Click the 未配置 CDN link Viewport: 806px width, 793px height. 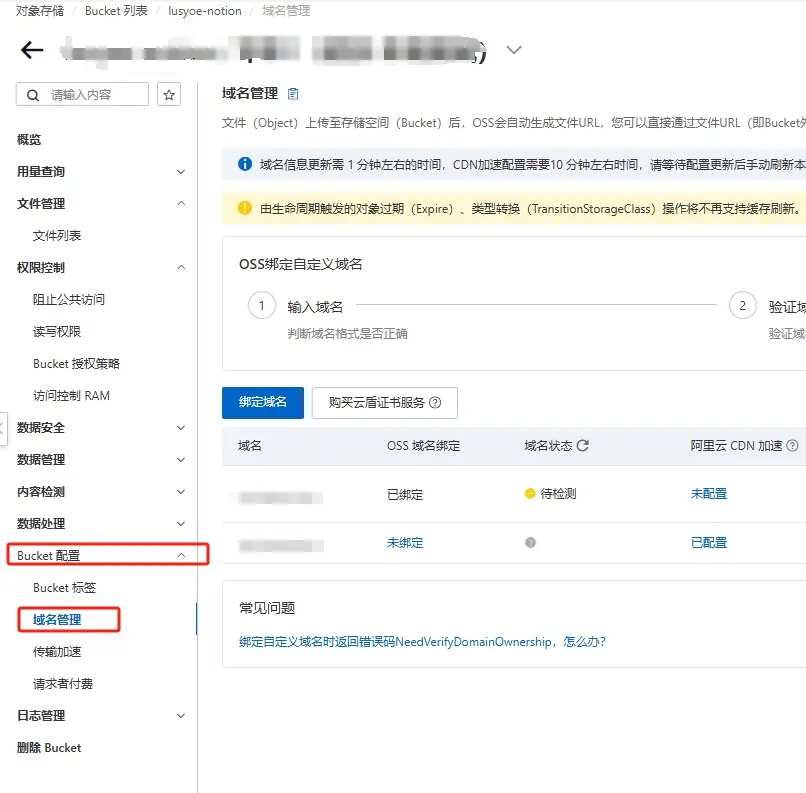coord(709,494)
